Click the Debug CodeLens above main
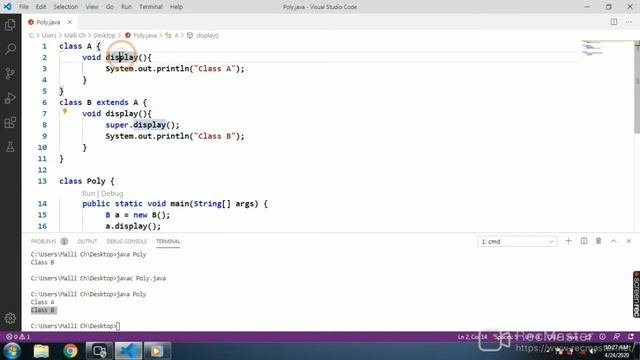The image size is (640, 360). [x=112, y=193]
